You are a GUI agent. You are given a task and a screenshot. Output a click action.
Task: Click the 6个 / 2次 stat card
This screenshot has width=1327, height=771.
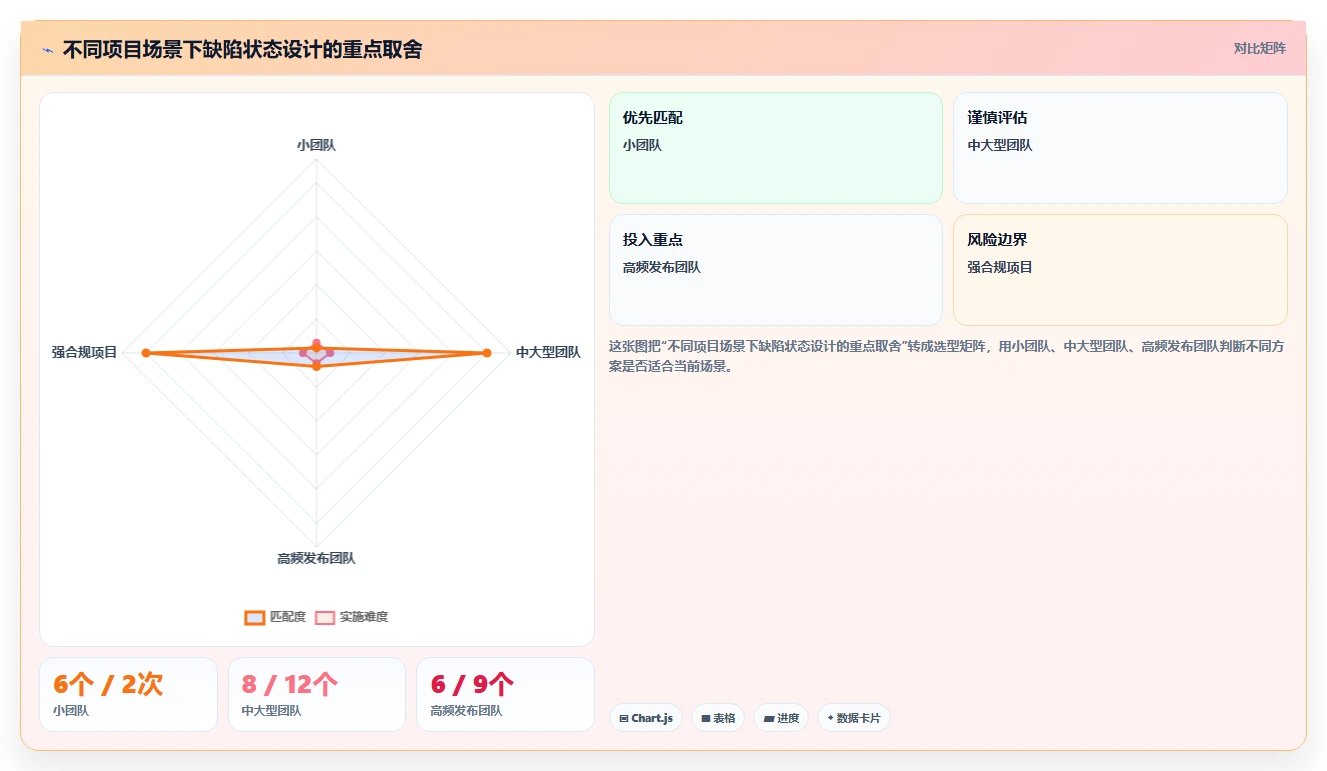coord(128,694)
